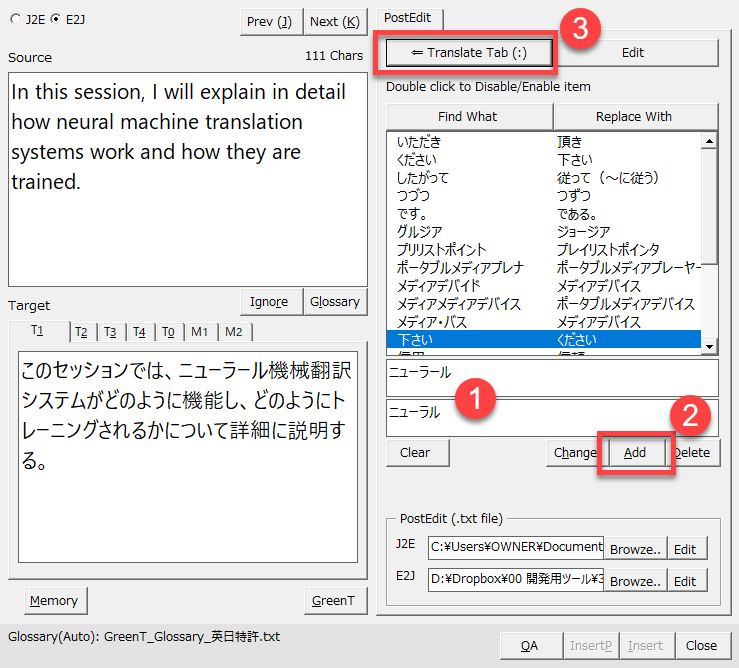Viewport: 739px width, 668px height.
Task: Run the QA check button
Action: point(529,646)
